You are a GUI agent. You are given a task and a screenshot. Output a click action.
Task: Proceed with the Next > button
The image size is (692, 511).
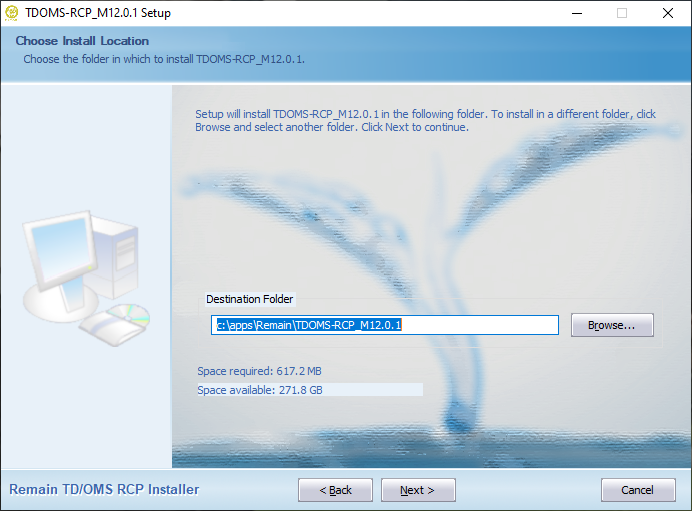click(418, 490)
